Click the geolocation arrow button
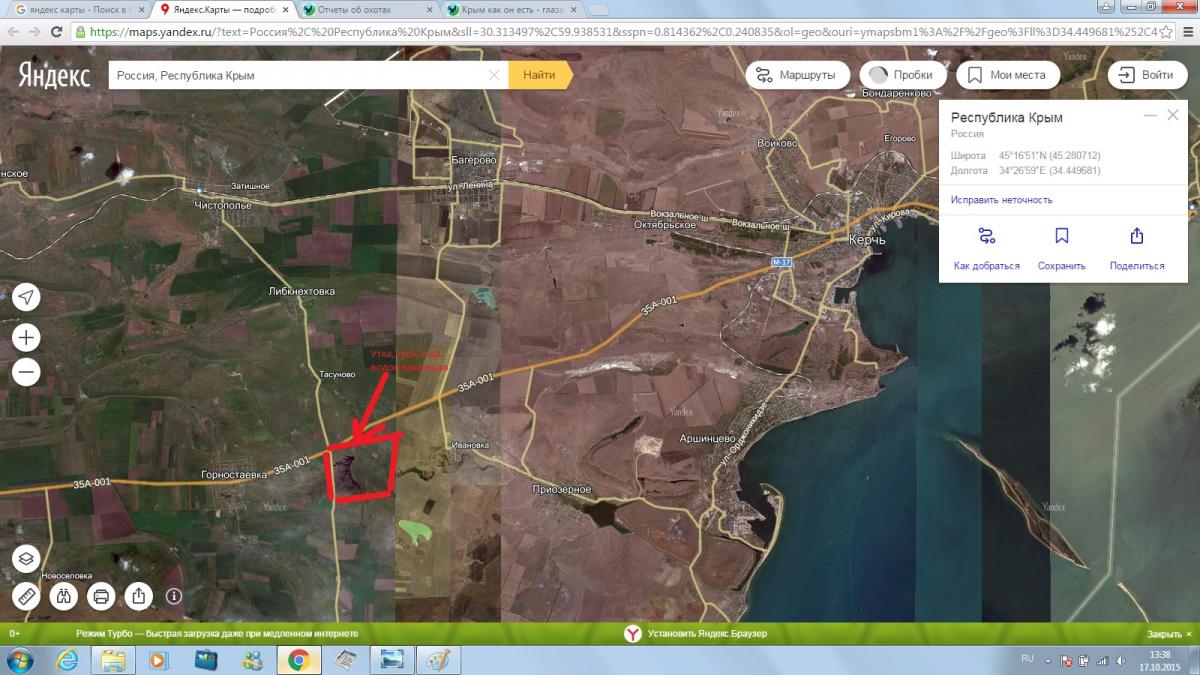The image size is (1200, 675). (x=27, y=297)
